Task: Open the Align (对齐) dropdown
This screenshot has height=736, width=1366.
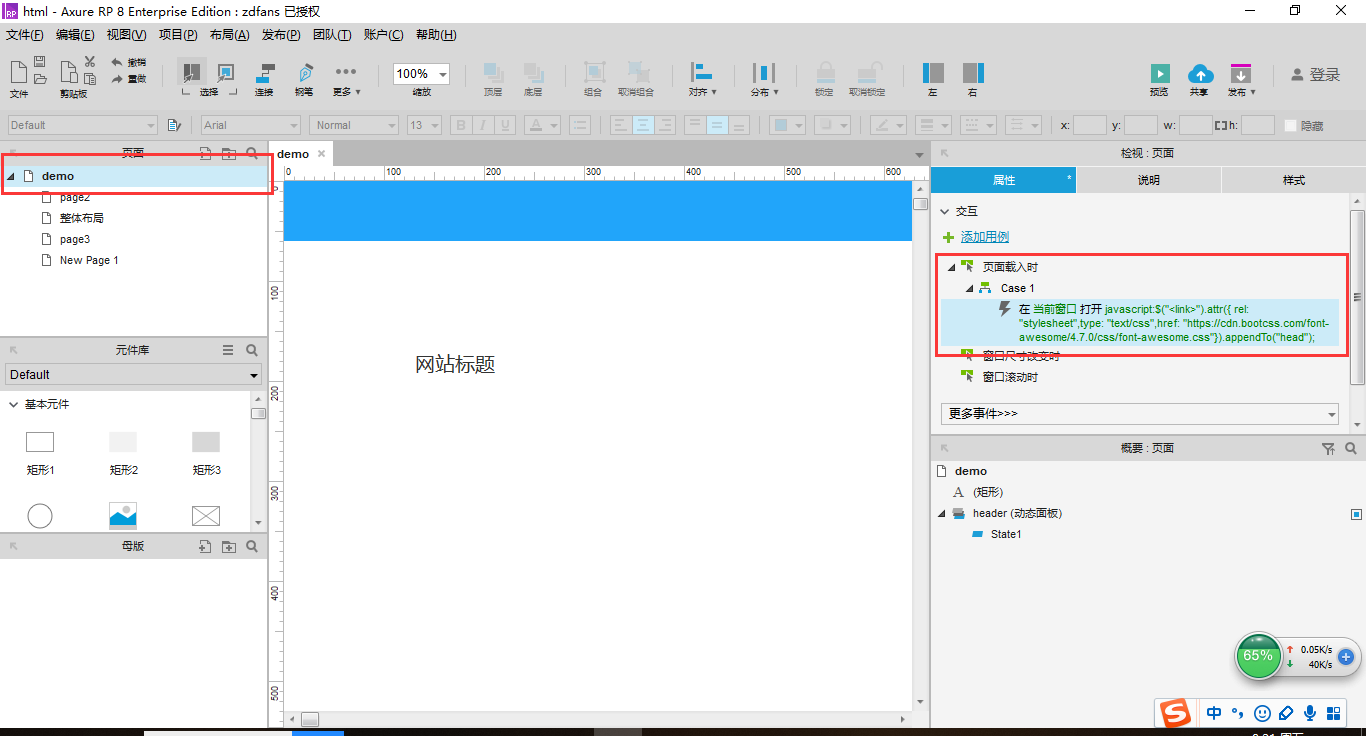Action: 703,77
